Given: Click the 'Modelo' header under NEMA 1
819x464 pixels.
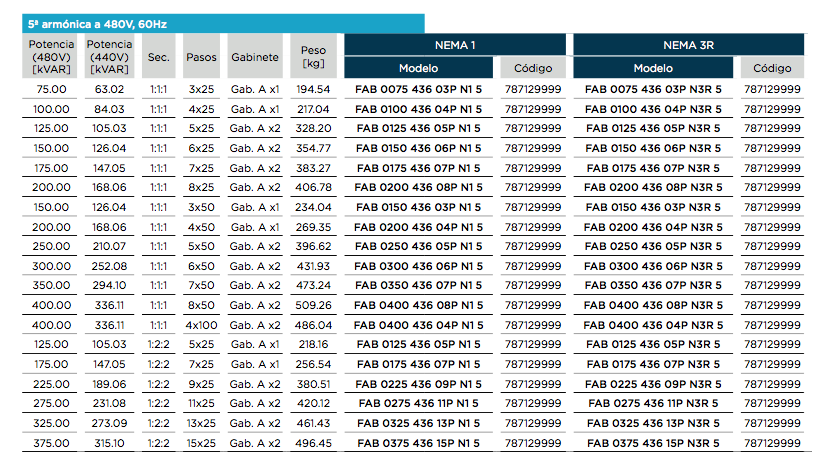Looking at the screenshot, I should click(x=418, y=68).
